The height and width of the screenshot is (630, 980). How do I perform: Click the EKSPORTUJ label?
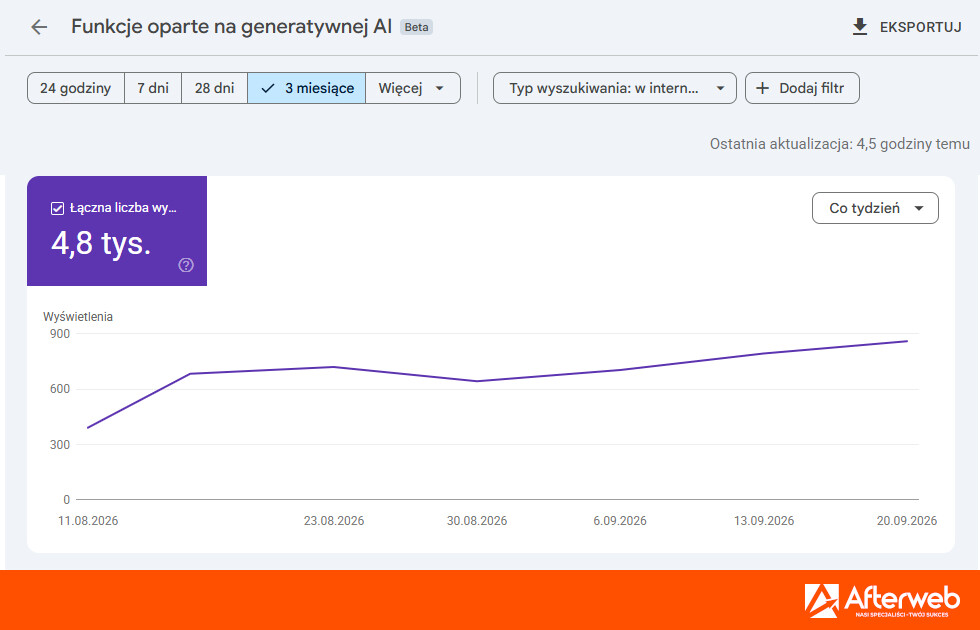920,27
